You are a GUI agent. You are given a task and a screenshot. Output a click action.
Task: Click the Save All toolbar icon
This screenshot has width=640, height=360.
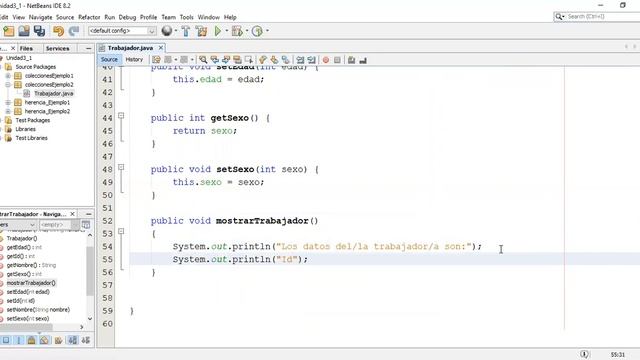click(40, 31)
